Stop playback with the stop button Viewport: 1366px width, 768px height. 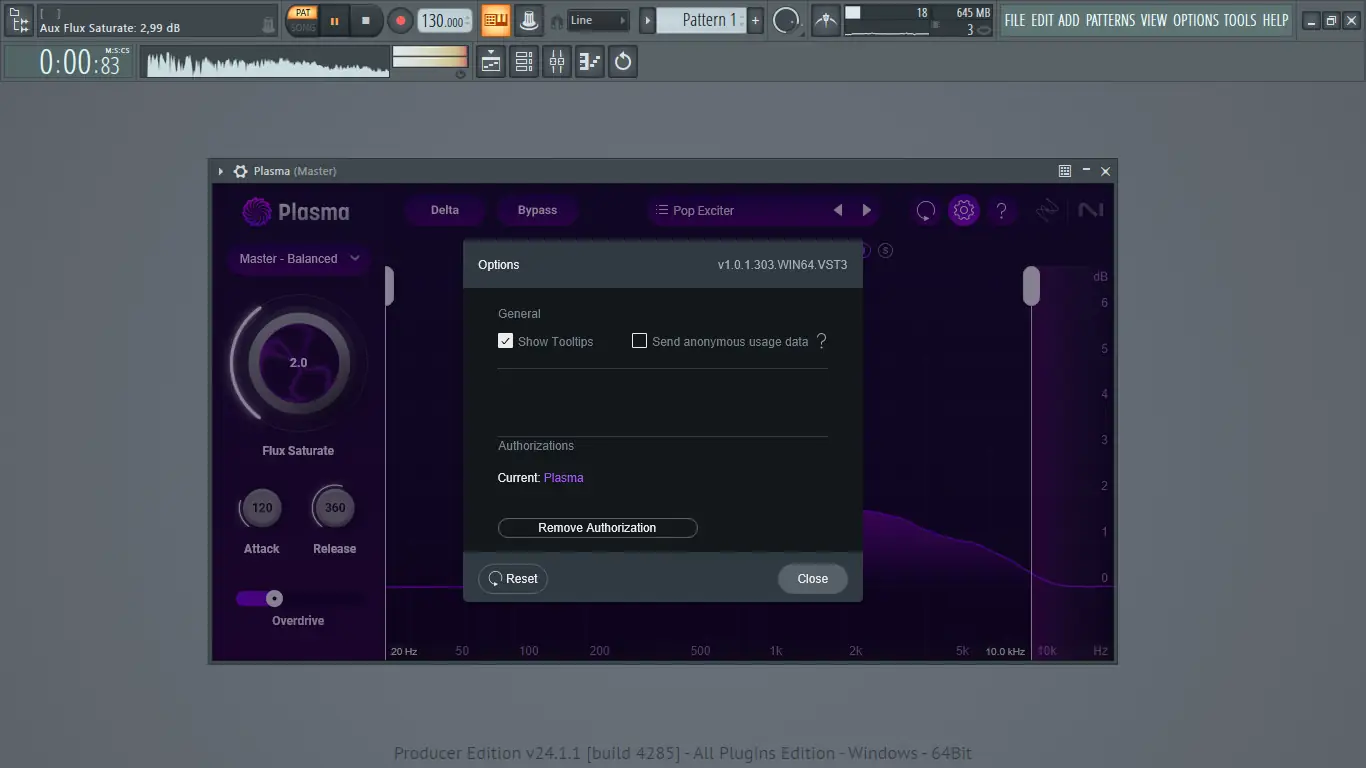pyautogui.click(x=366, y=20)
